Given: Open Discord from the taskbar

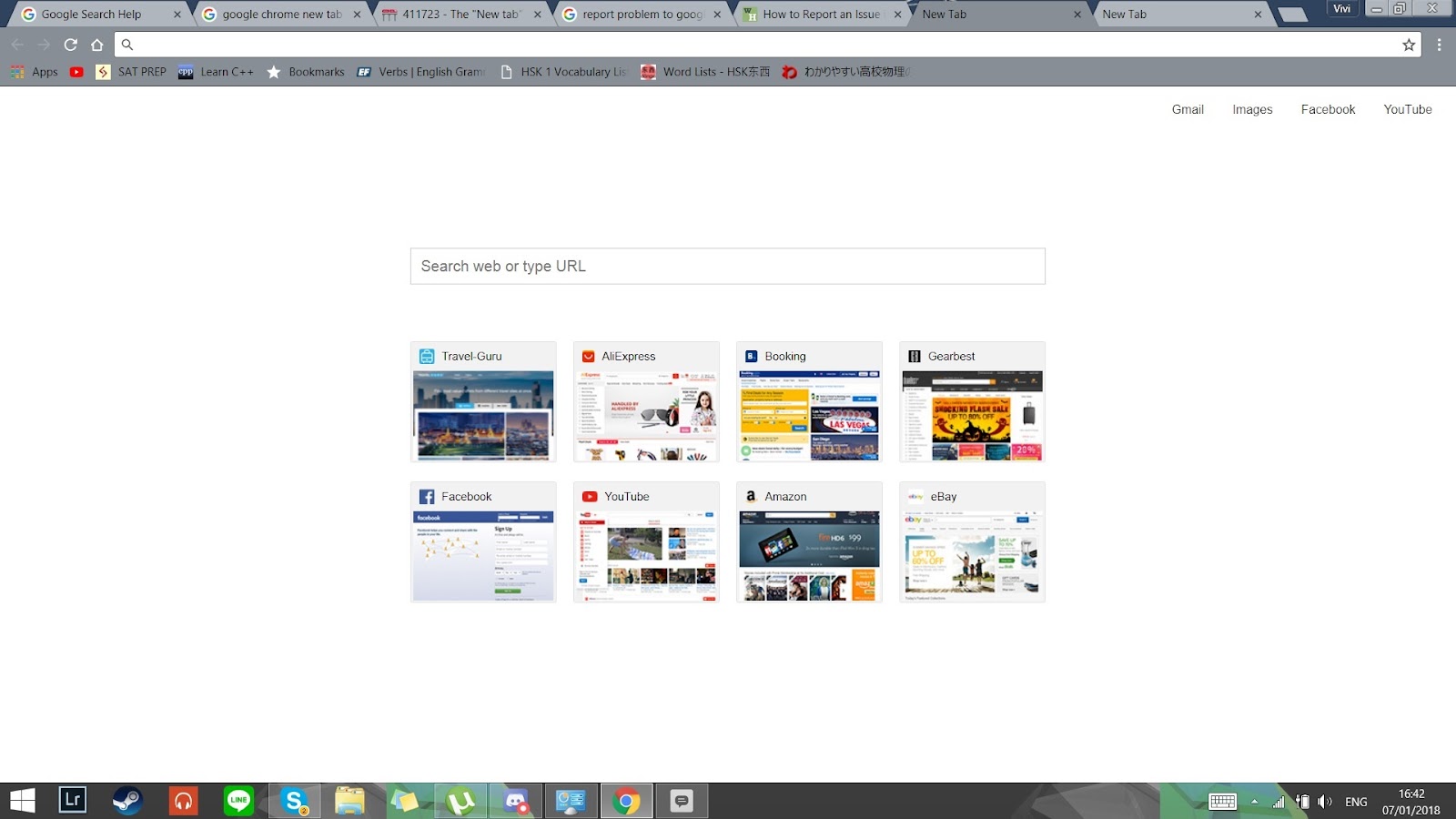Looking at the screenshot, I should 516,801.
